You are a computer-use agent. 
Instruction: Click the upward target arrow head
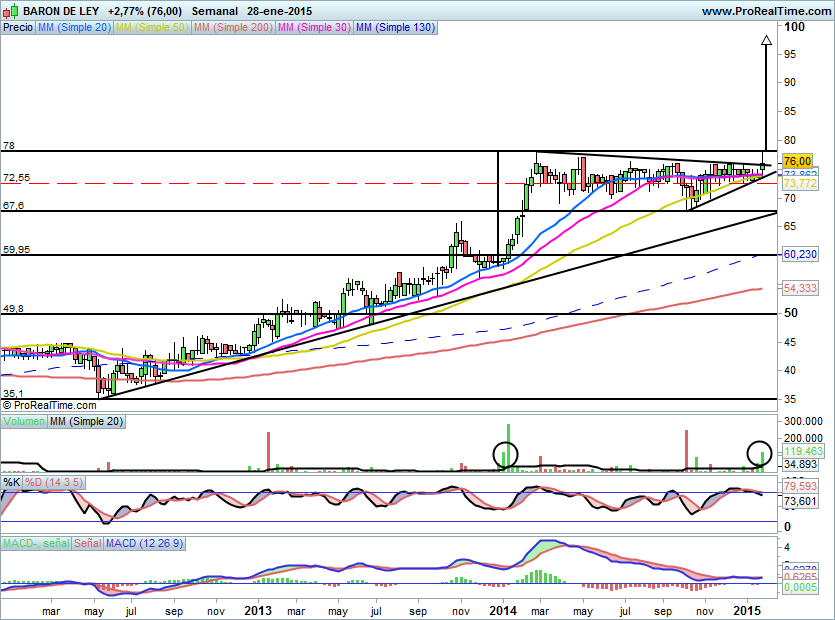coord(766,42)
